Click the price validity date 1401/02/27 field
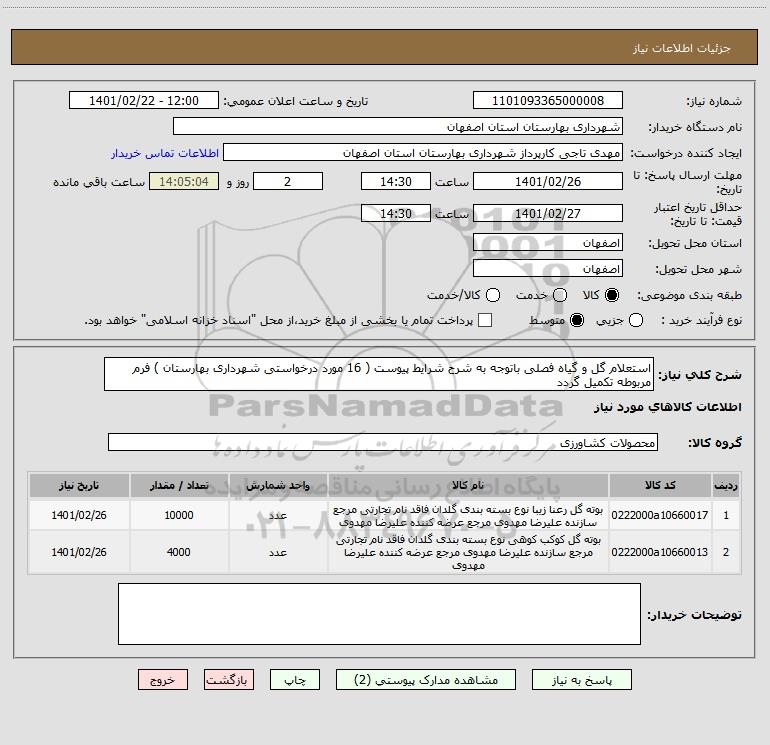Screen dimensions: 770x745 (x=548, y=213)
